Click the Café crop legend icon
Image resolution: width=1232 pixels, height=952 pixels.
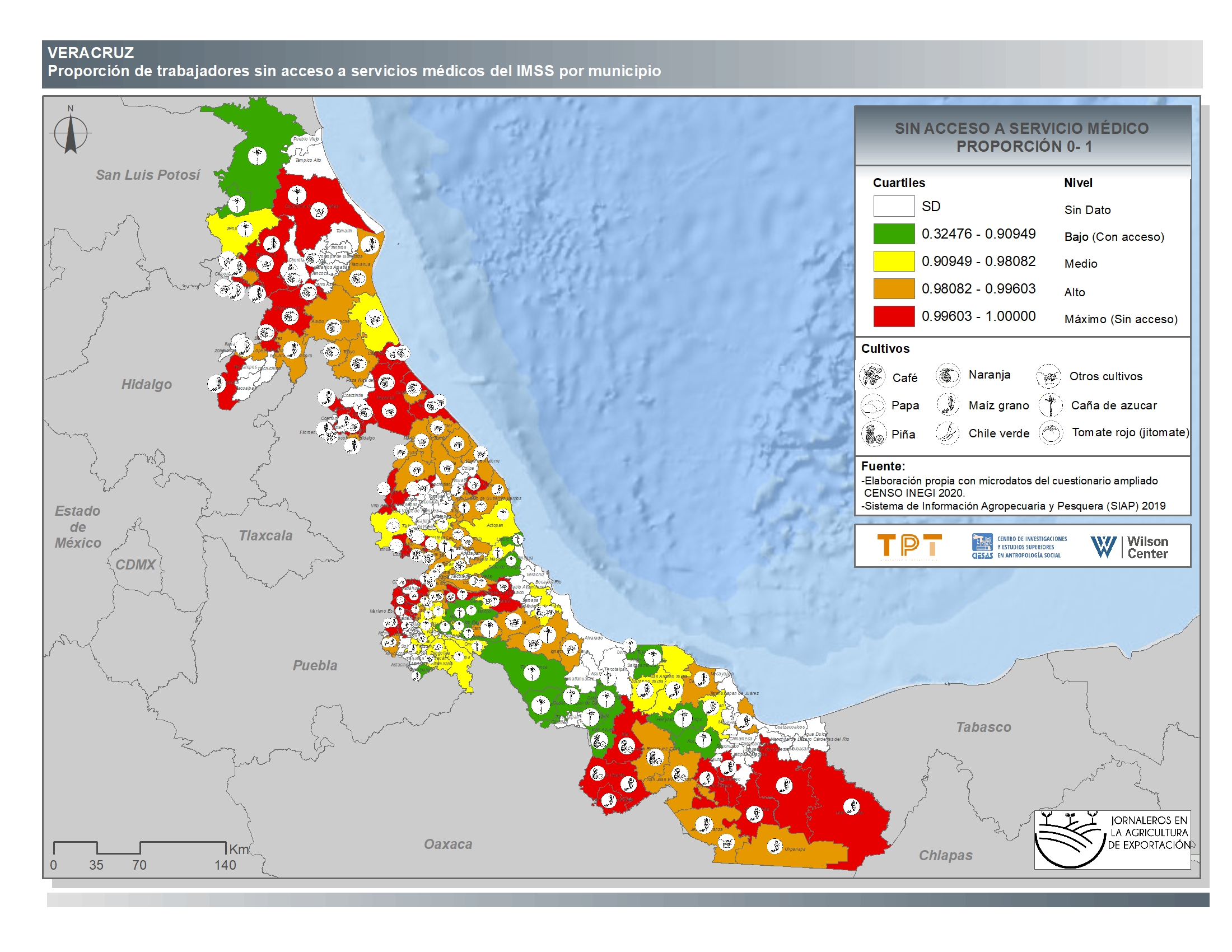[x=872, y=376]
